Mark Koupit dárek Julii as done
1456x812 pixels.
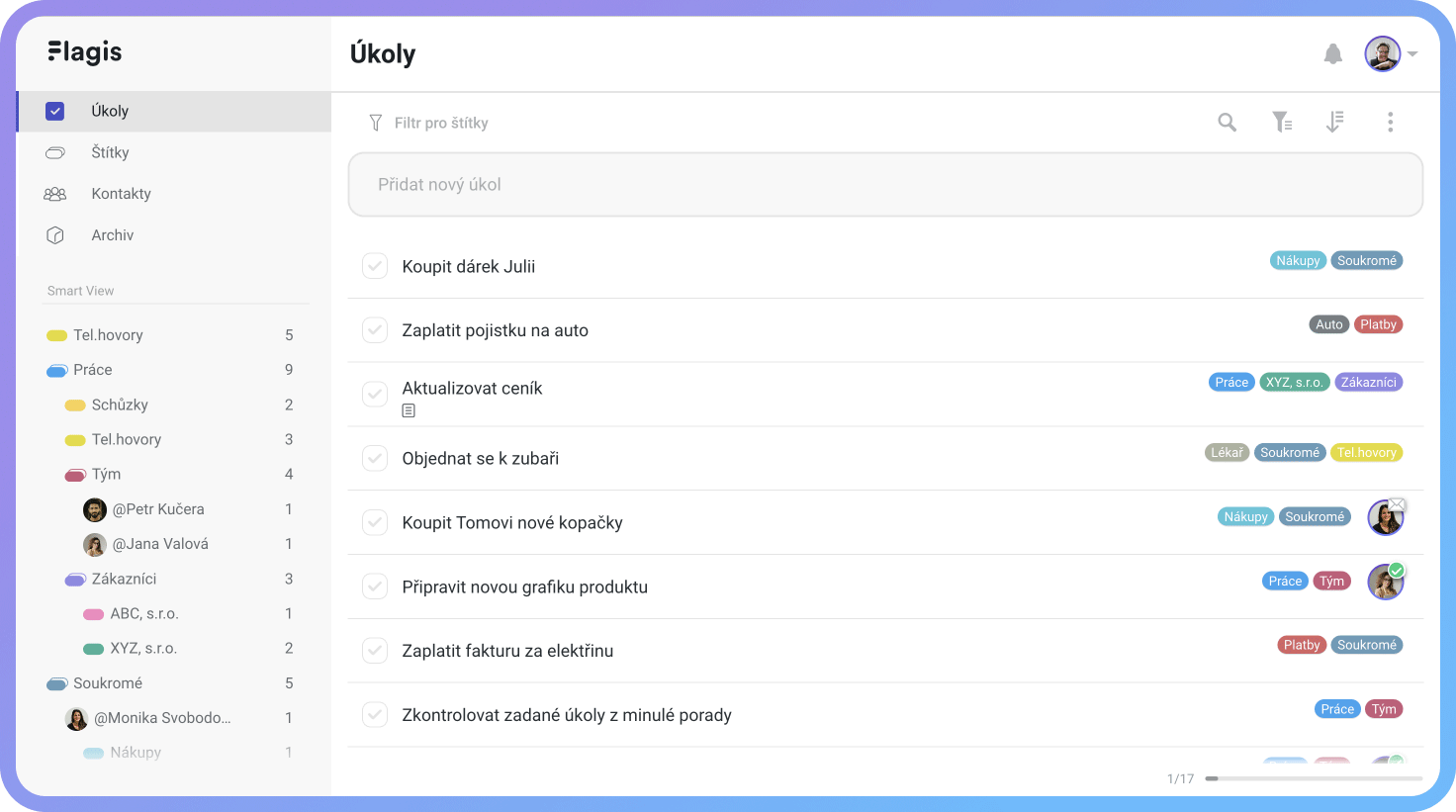pyautogui.click(x=375, y=266)
